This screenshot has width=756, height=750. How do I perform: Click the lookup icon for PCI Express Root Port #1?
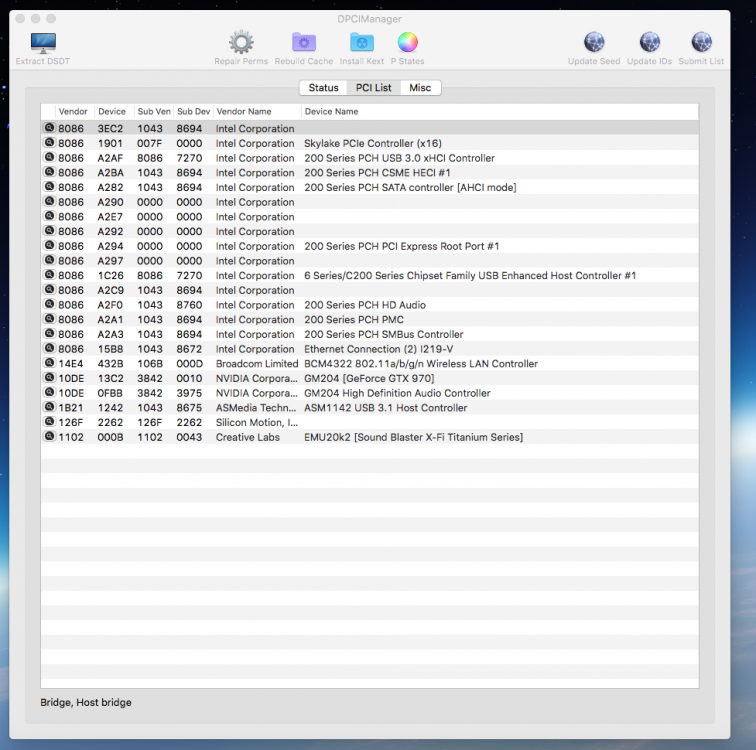49,245
